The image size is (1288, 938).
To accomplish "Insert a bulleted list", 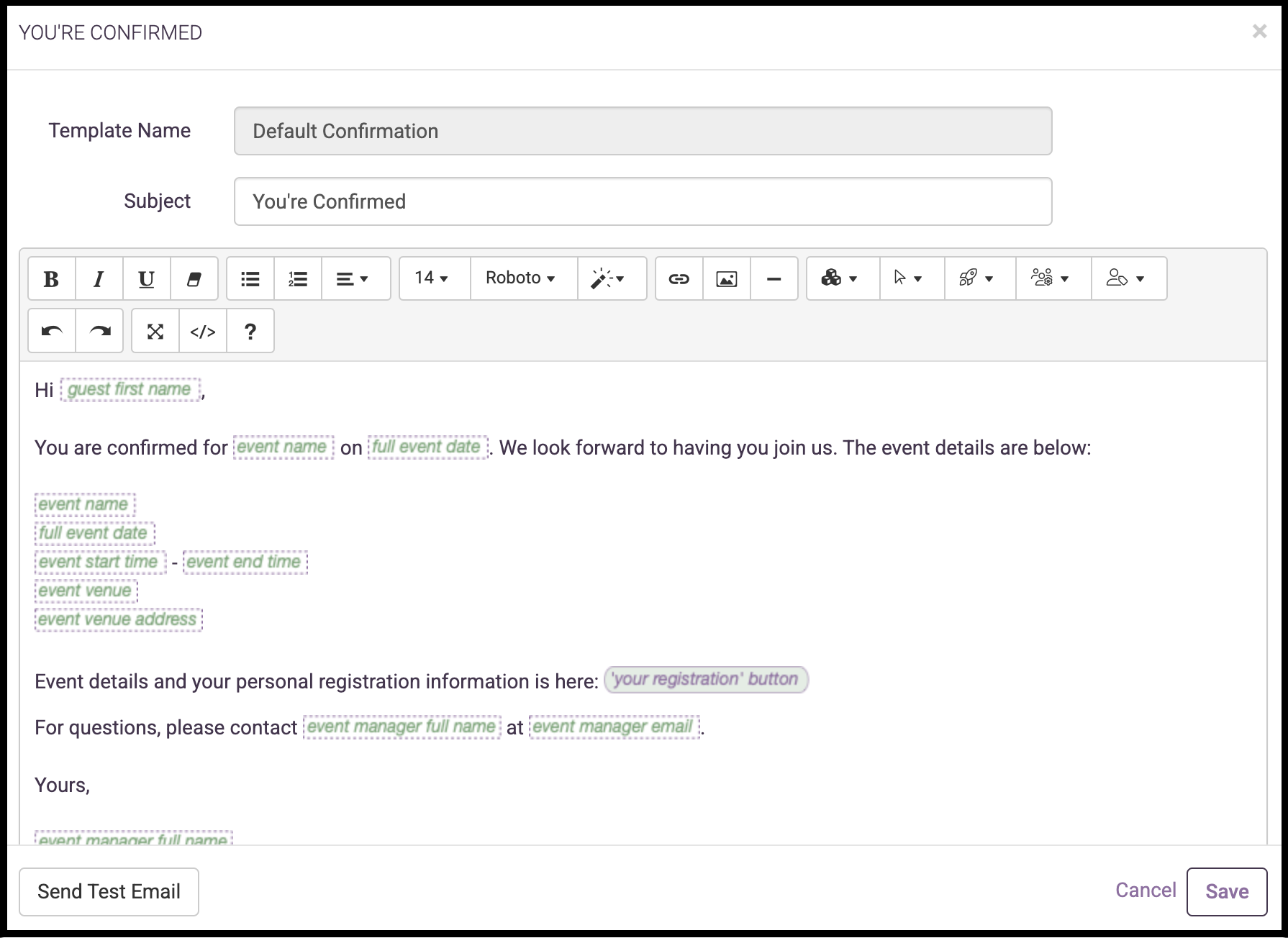I will click(x=250, y=278).
